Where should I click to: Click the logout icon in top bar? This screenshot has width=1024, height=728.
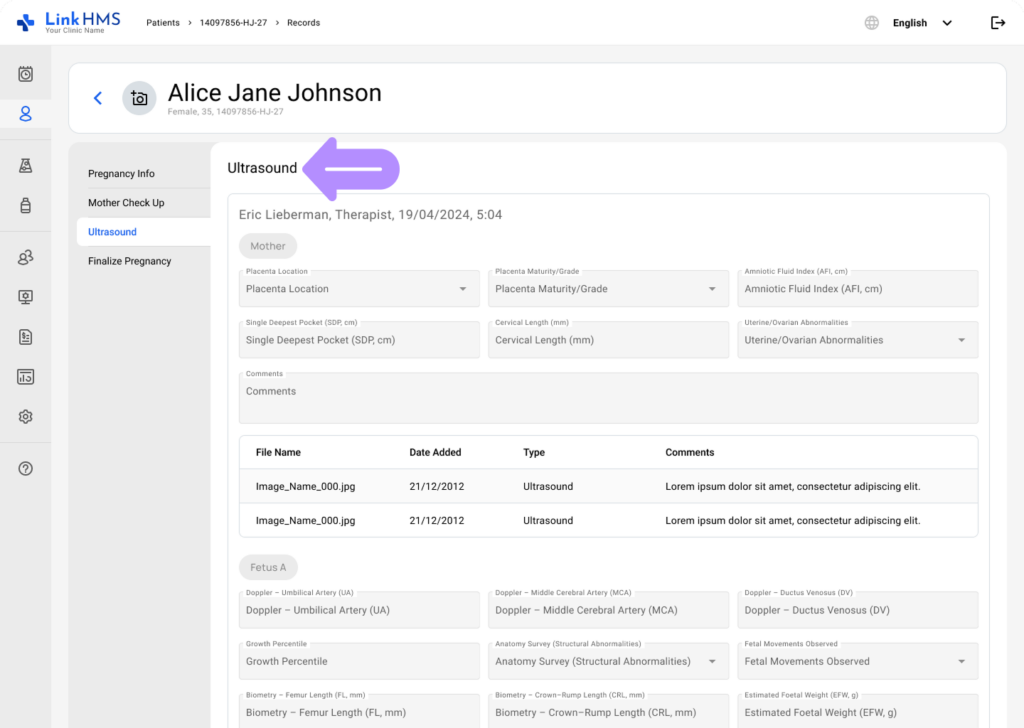(997, 23)
